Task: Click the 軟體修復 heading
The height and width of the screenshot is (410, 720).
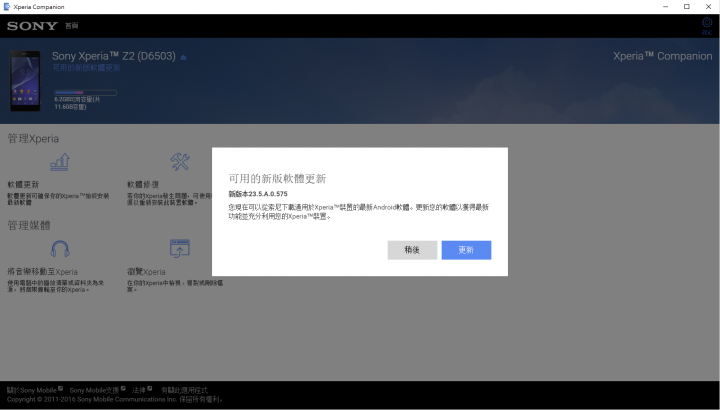Action: tap(143, 185)
